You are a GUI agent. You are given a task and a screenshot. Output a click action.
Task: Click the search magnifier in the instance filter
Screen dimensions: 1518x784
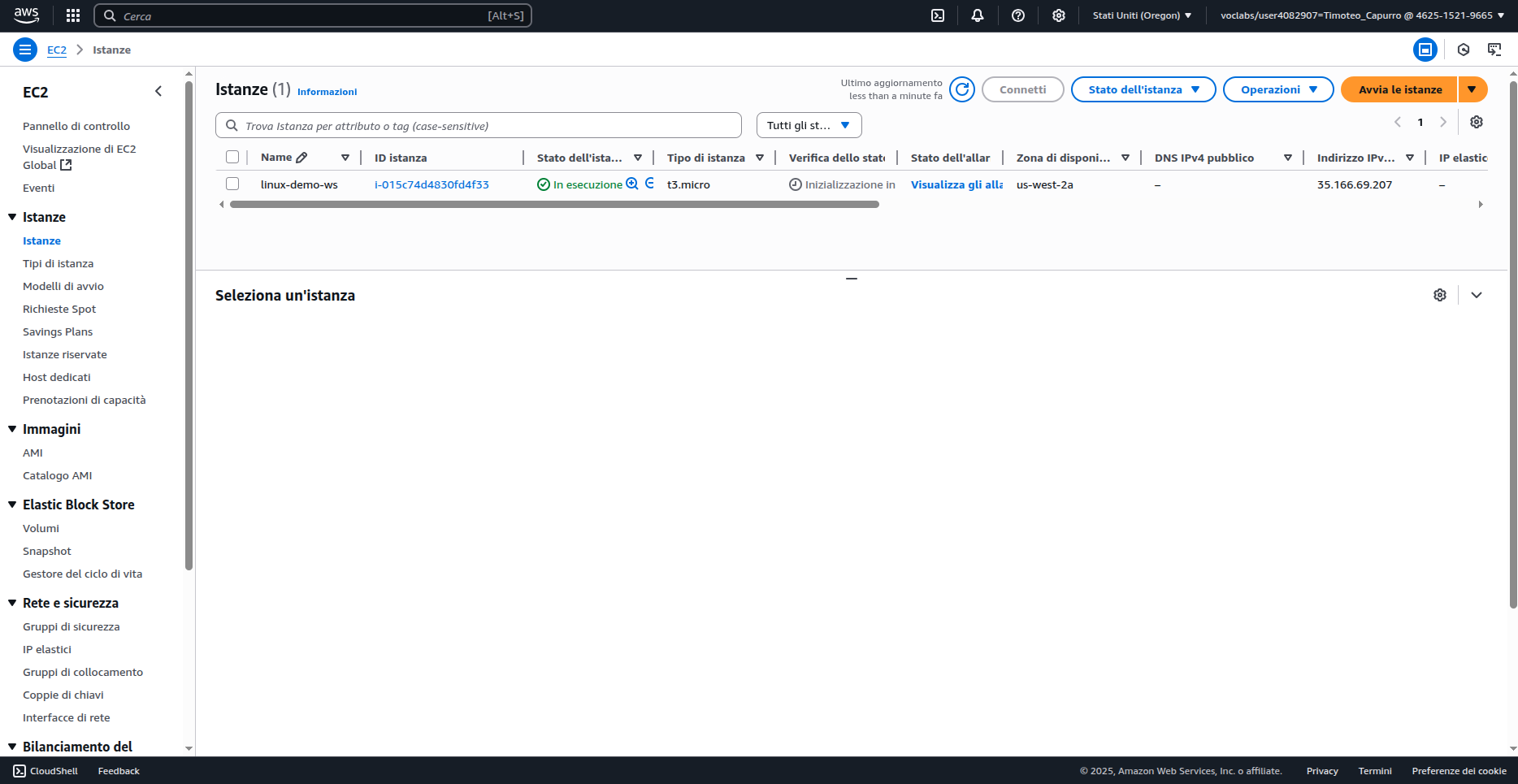232,126
